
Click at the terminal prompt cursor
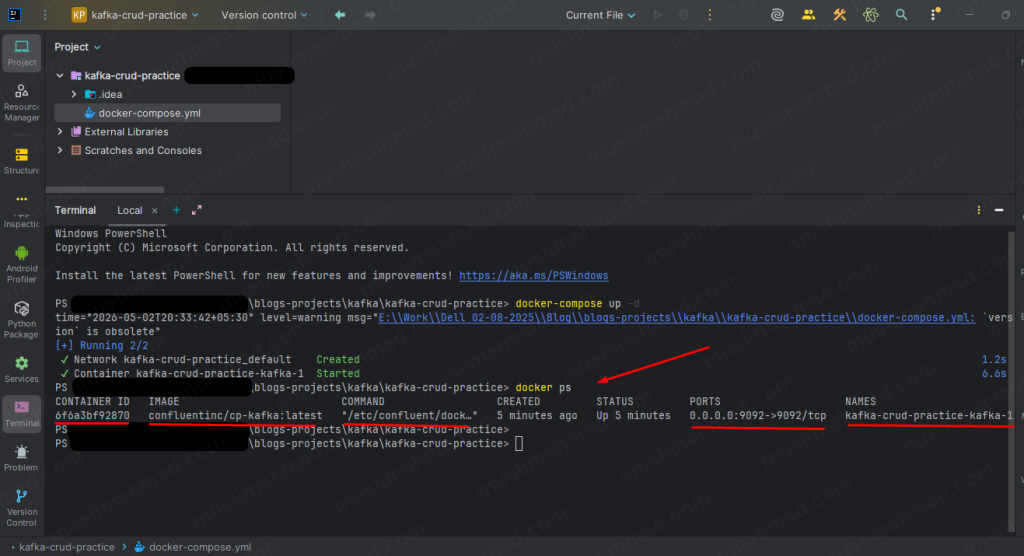519,444
